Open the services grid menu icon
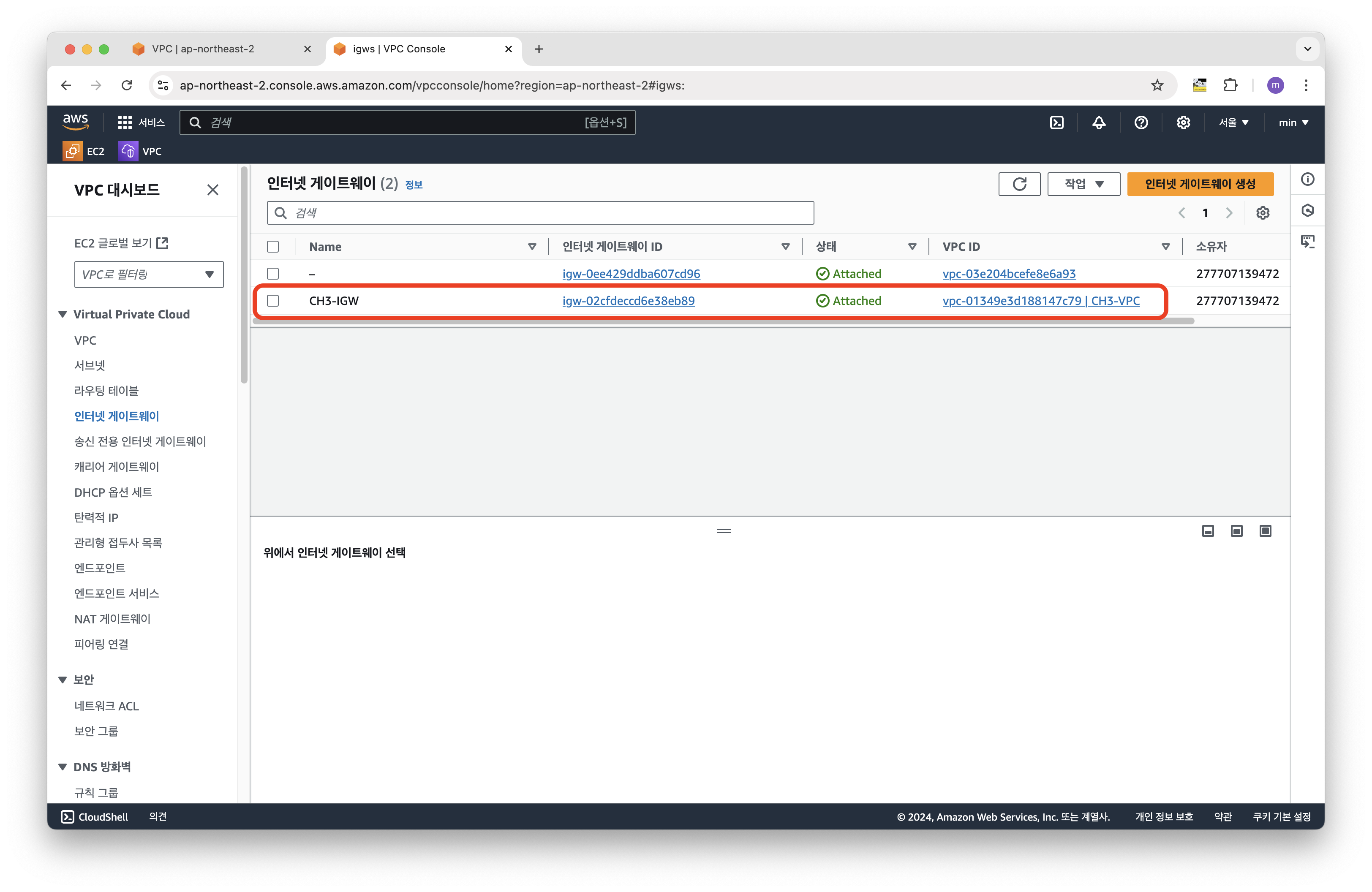Image resolution: width=1372 pixels, height=892 pixels. 125,123
